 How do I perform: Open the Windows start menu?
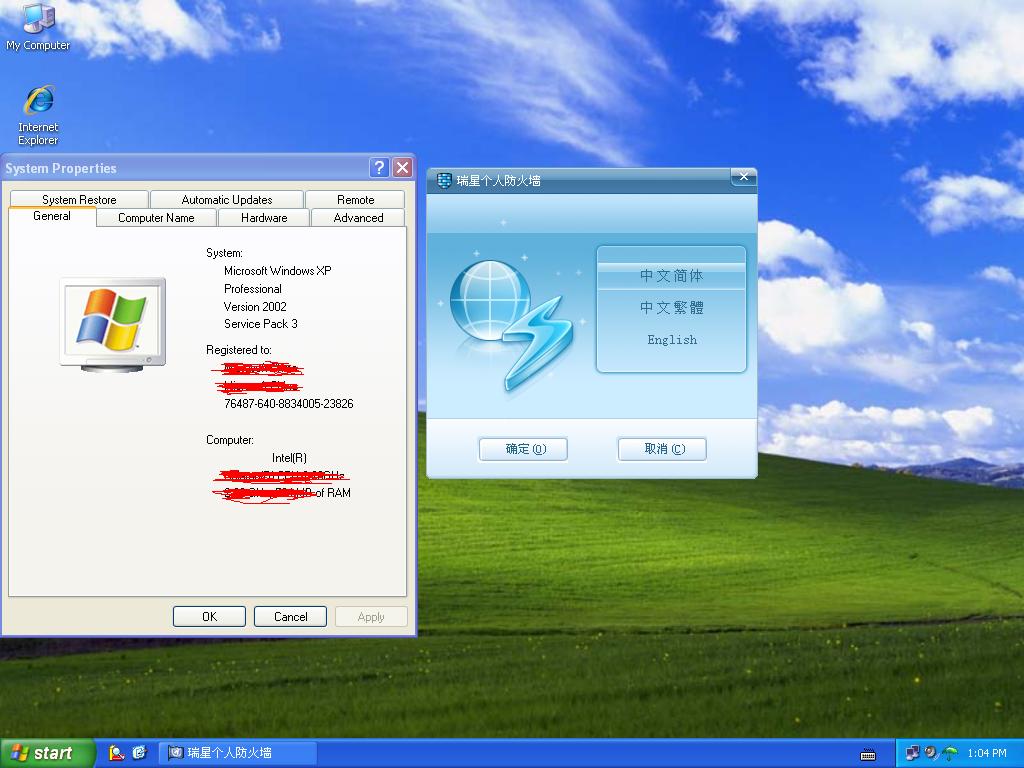[47, 753]
